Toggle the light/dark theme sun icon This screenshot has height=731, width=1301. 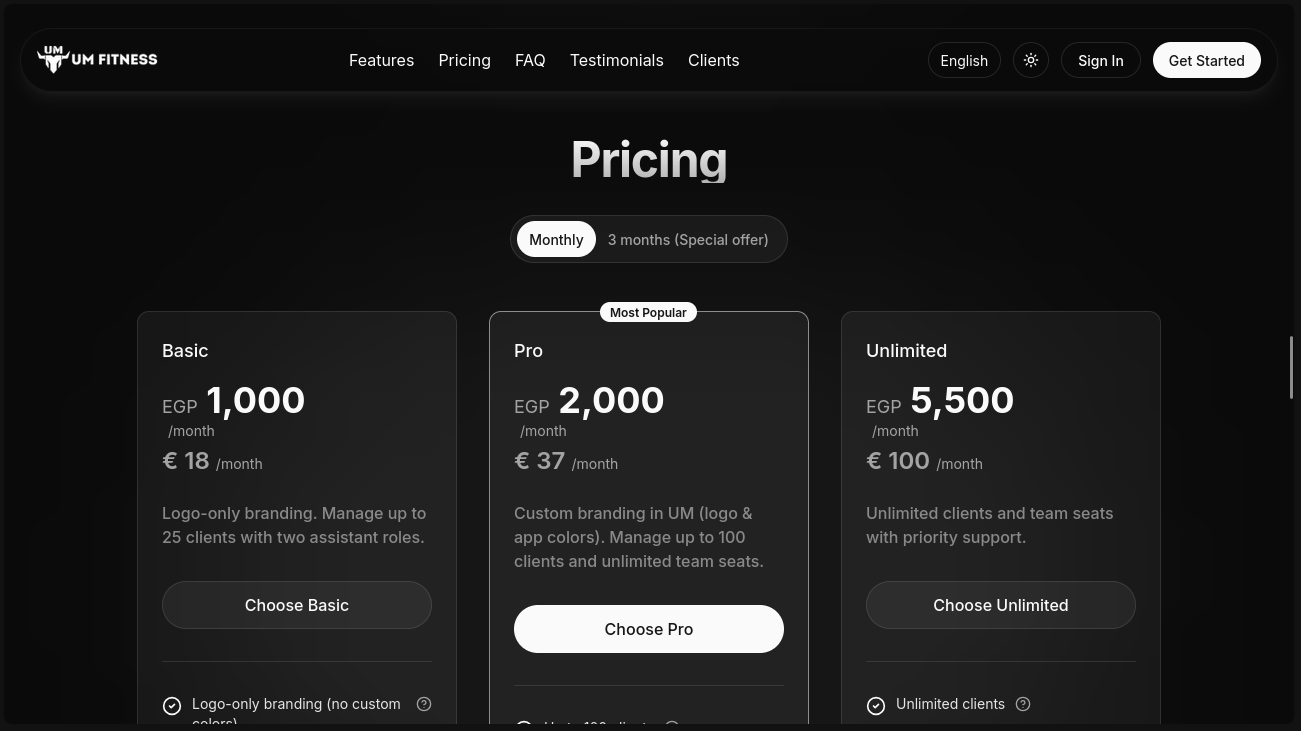click(x=1031, y=60)
